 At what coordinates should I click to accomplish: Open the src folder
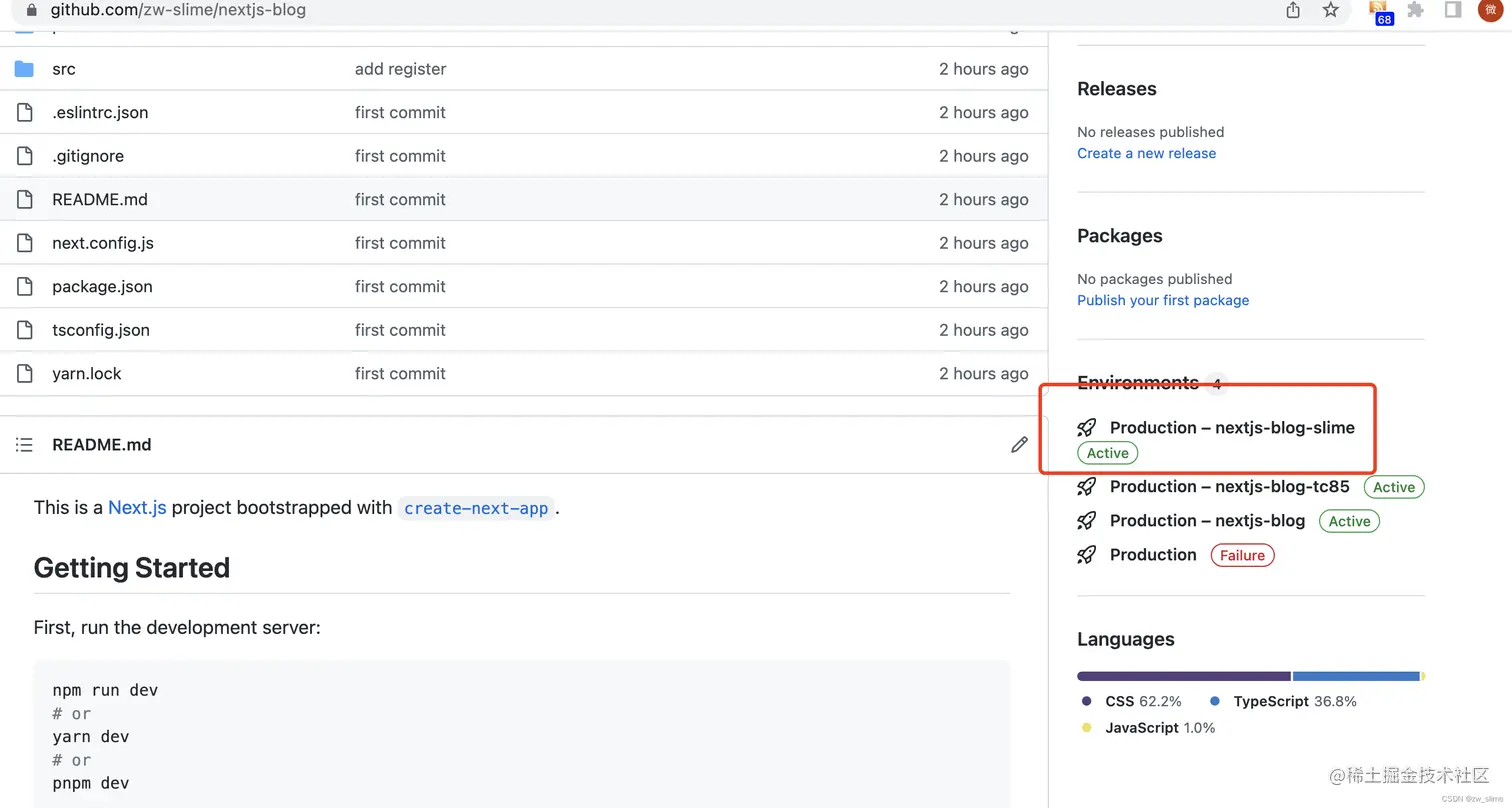63,69
